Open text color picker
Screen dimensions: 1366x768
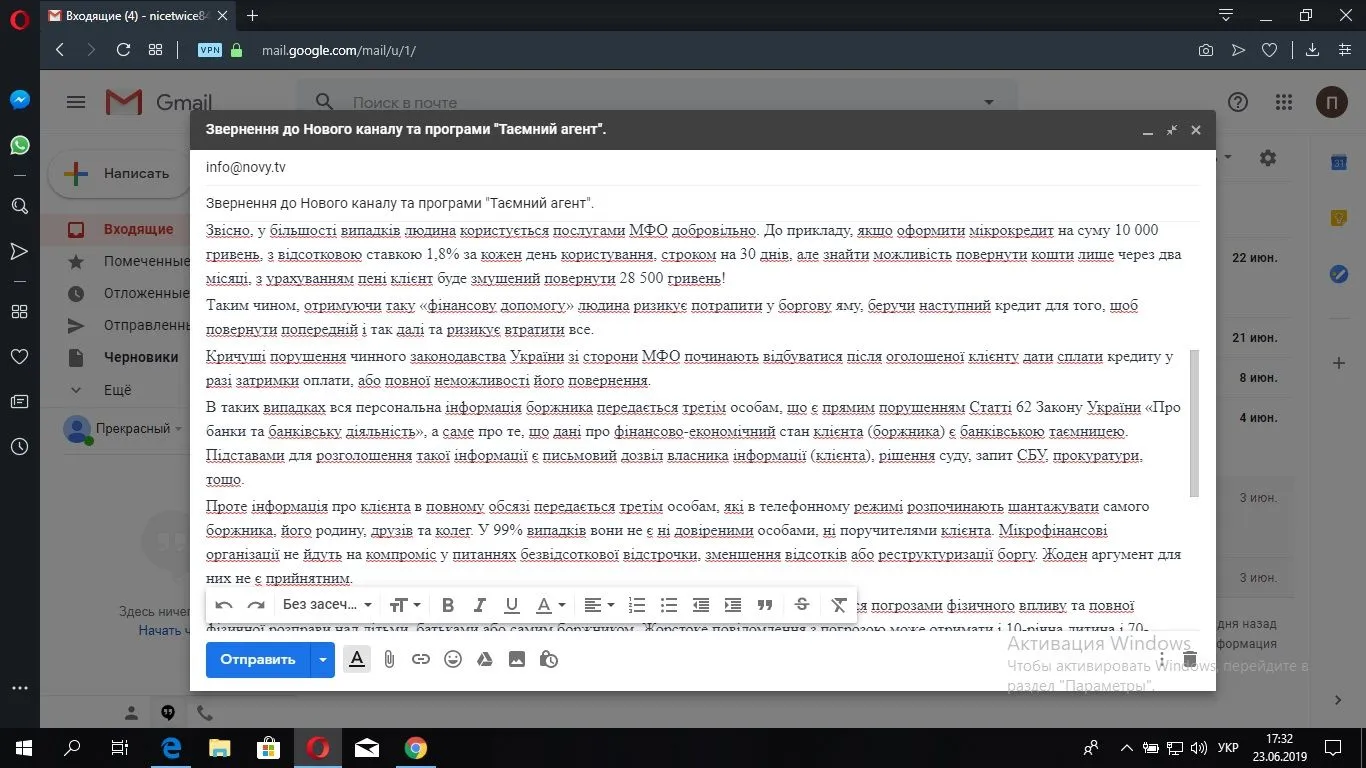[x=548, y=605]
